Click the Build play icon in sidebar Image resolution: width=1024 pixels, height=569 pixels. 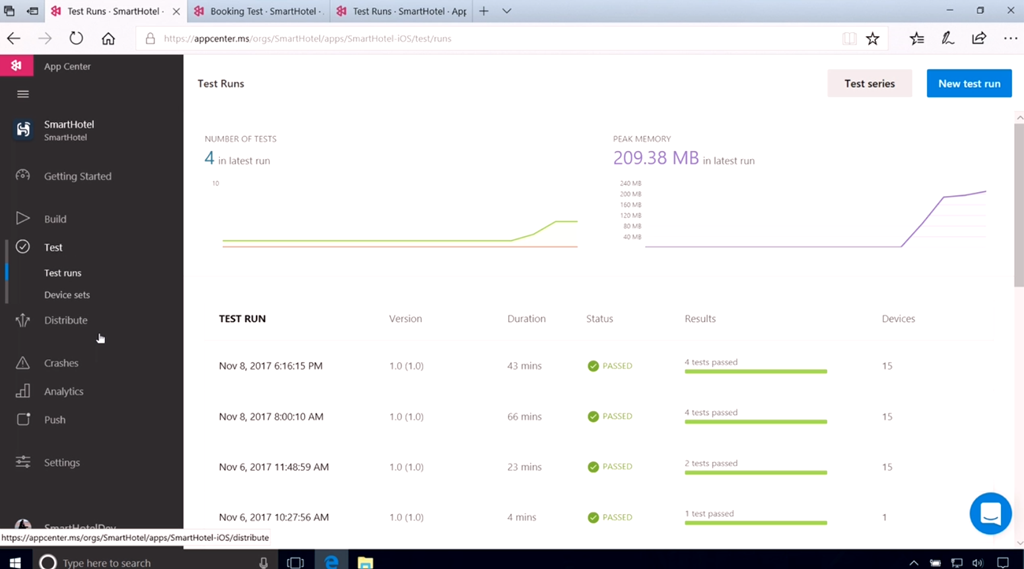click(x=22, y=219)
